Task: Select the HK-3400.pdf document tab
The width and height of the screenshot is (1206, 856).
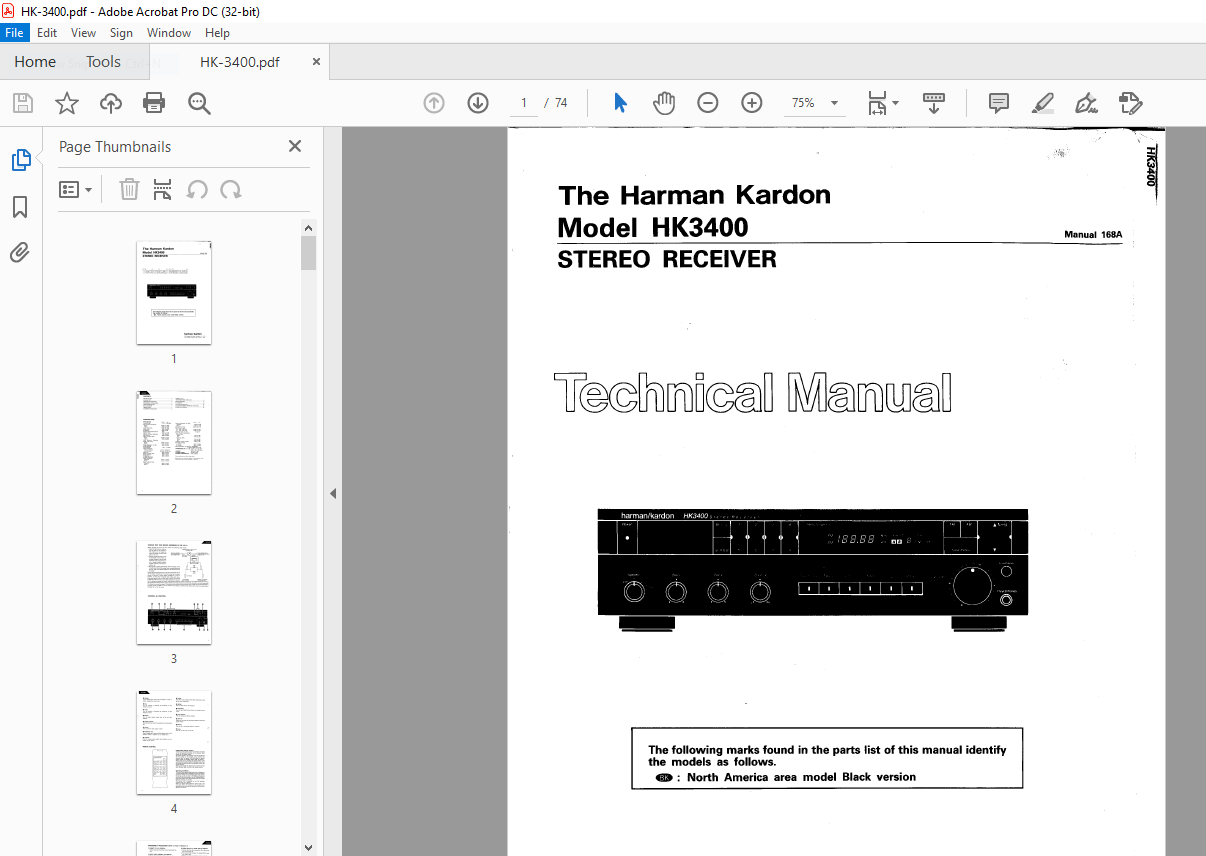Action: [240, 62]
